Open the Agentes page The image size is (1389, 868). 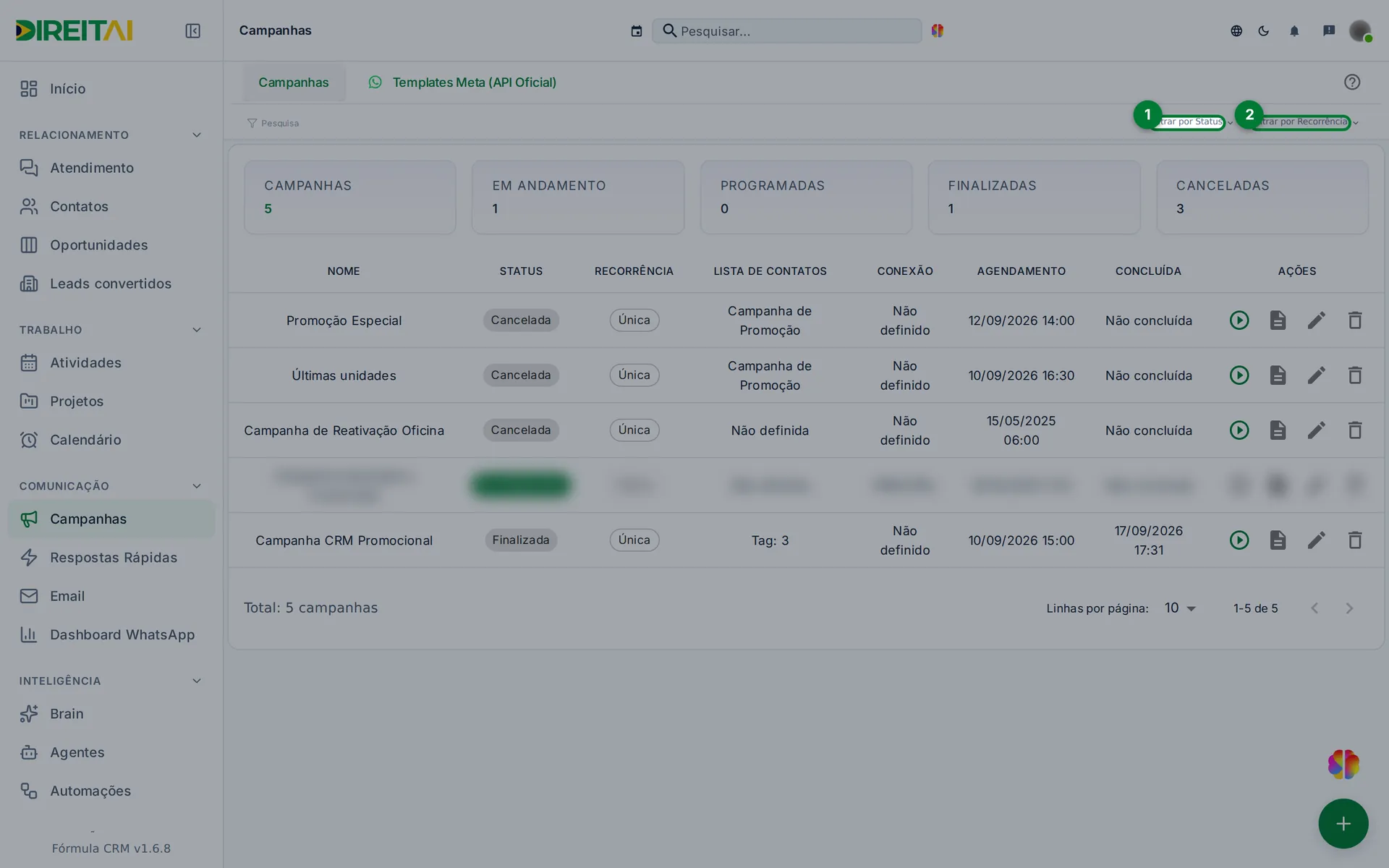[x=111, y=752]
